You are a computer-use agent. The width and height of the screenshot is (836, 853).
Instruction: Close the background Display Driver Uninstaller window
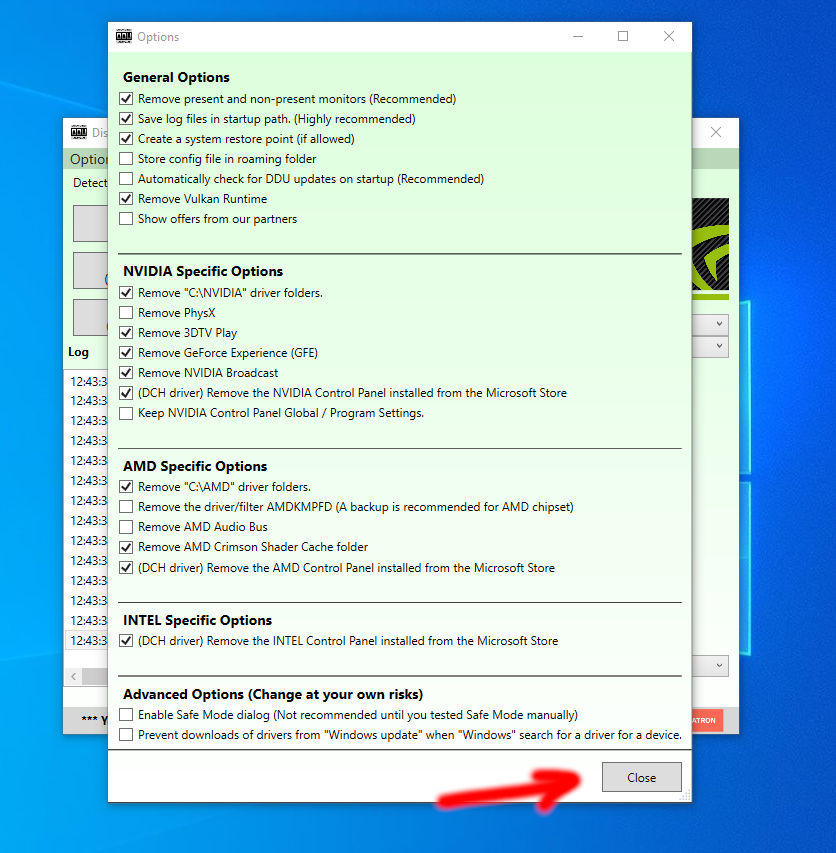[x=716, y=132]
